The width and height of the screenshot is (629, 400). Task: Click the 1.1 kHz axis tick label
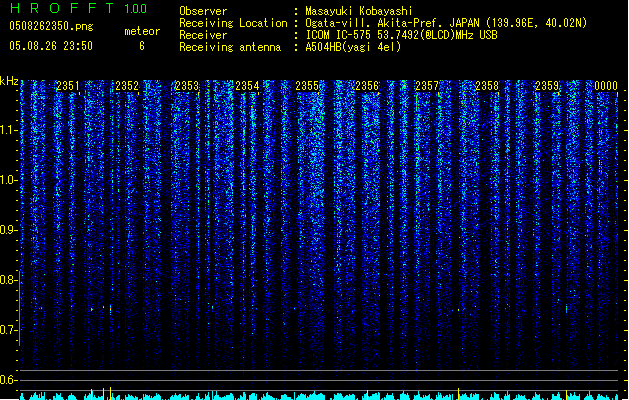click(7, 130)
